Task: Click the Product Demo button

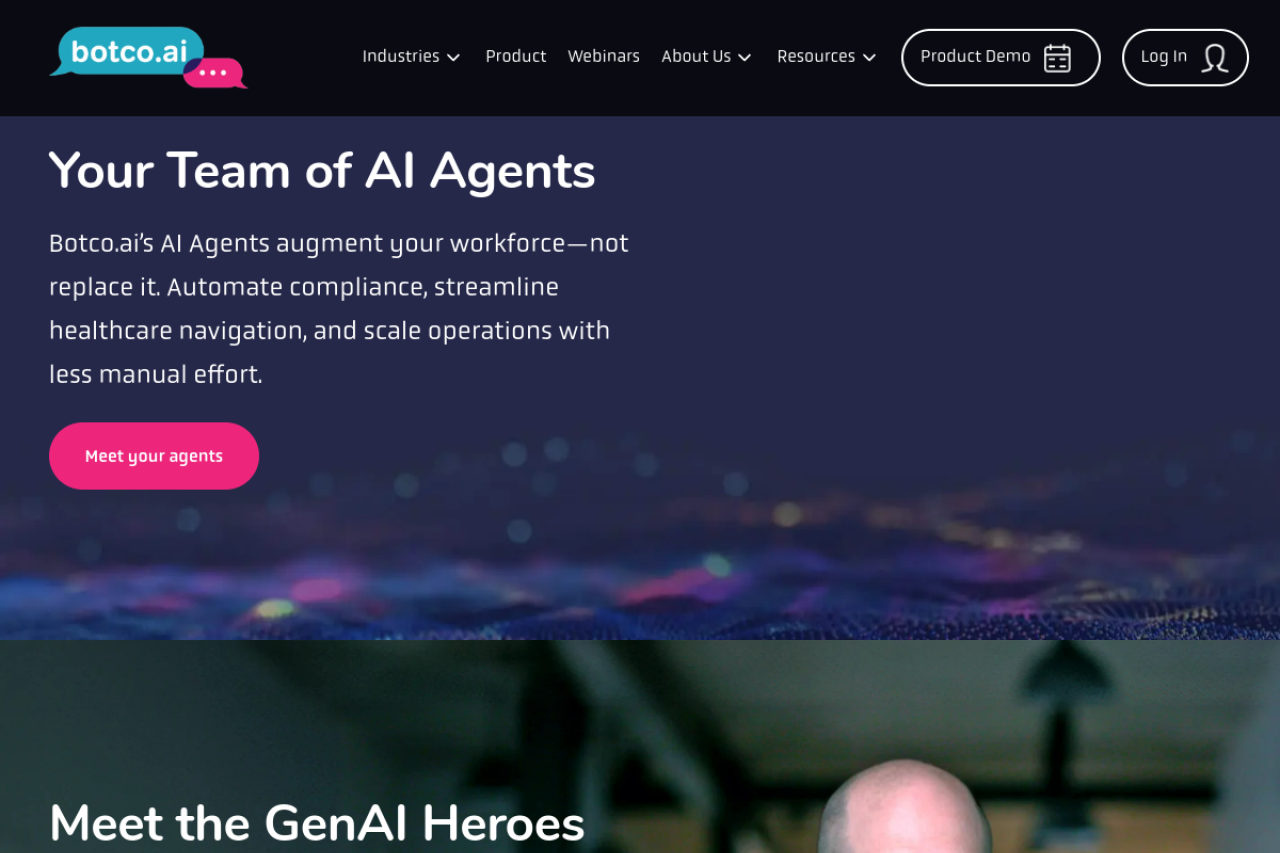Action: tap(1001, 58)
